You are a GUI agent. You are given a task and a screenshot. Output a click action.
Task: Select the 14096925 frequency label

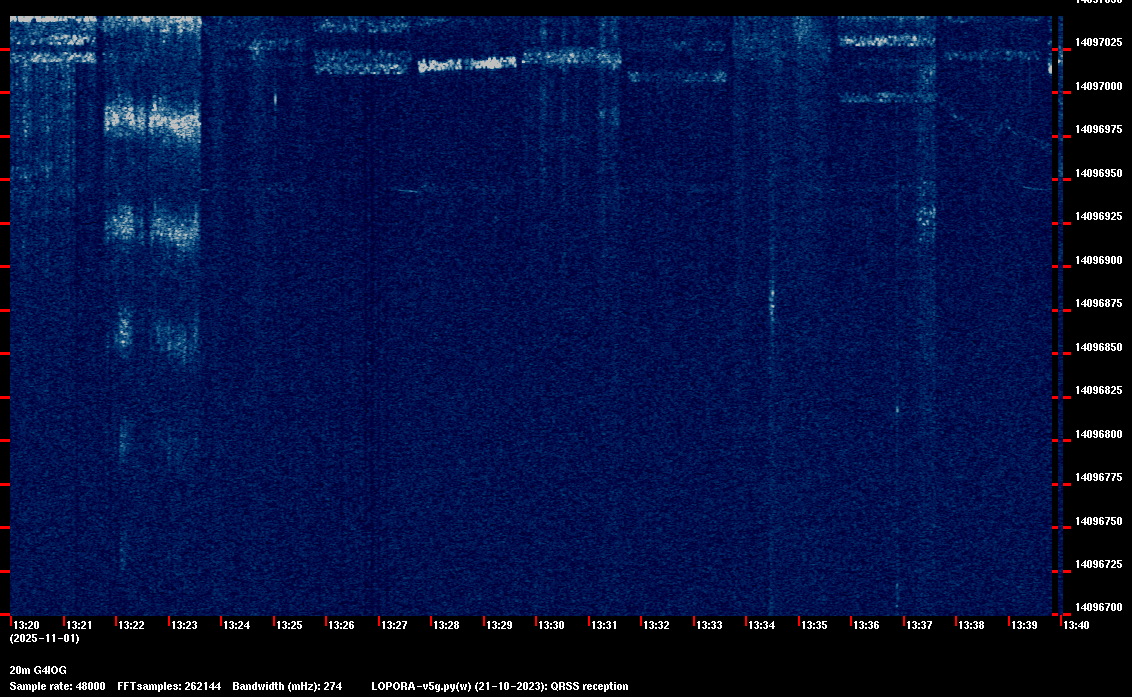[1099, 217]
